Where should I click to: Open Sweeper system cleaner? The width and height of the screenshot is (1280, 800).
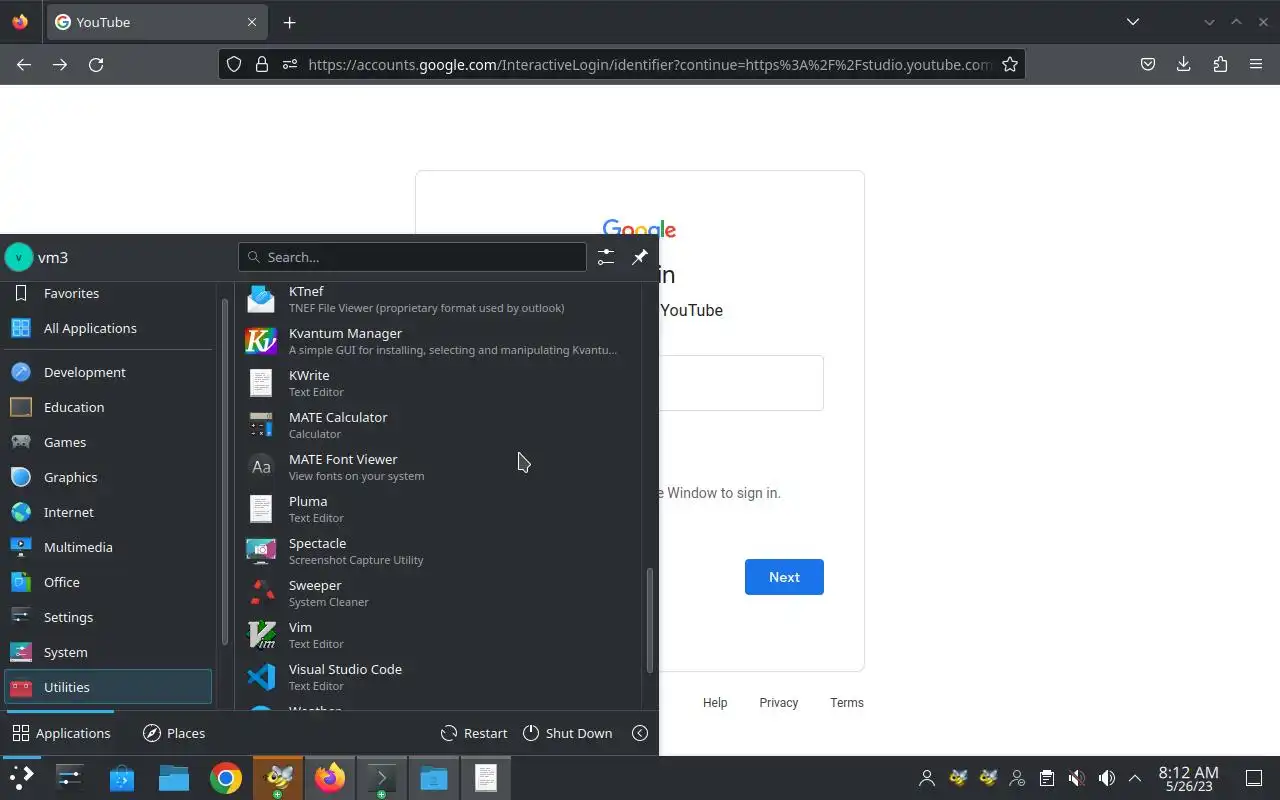pos(438,592)
